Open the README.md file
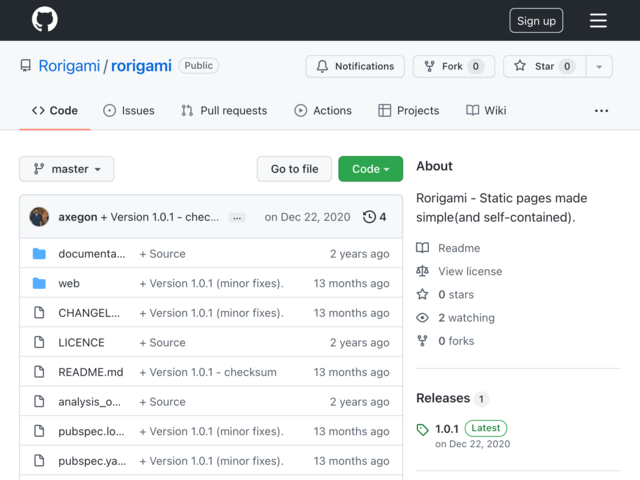The width and height of the screenshot is (640, 480). 91,372
